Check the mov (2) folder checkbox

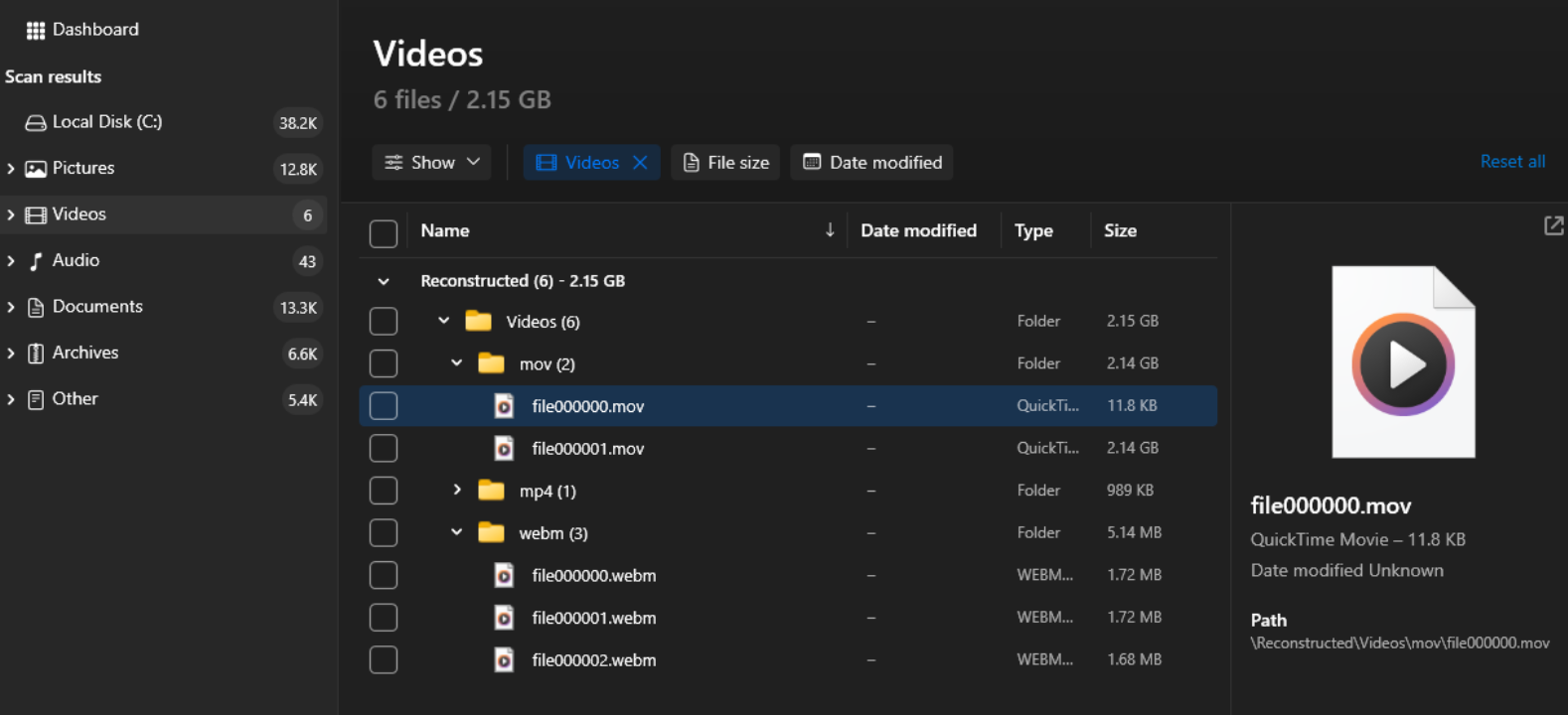tap(384, 363)
